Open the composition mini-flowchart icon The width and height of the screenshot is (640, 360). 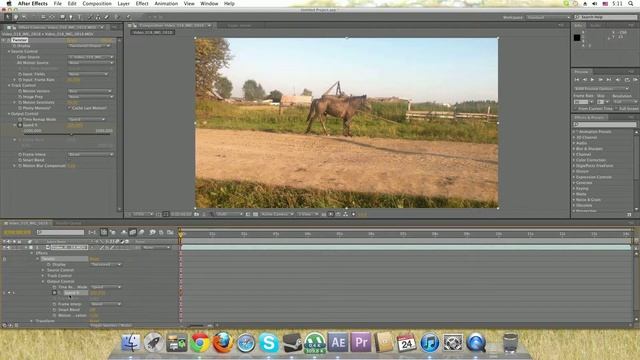coord(92,232)
